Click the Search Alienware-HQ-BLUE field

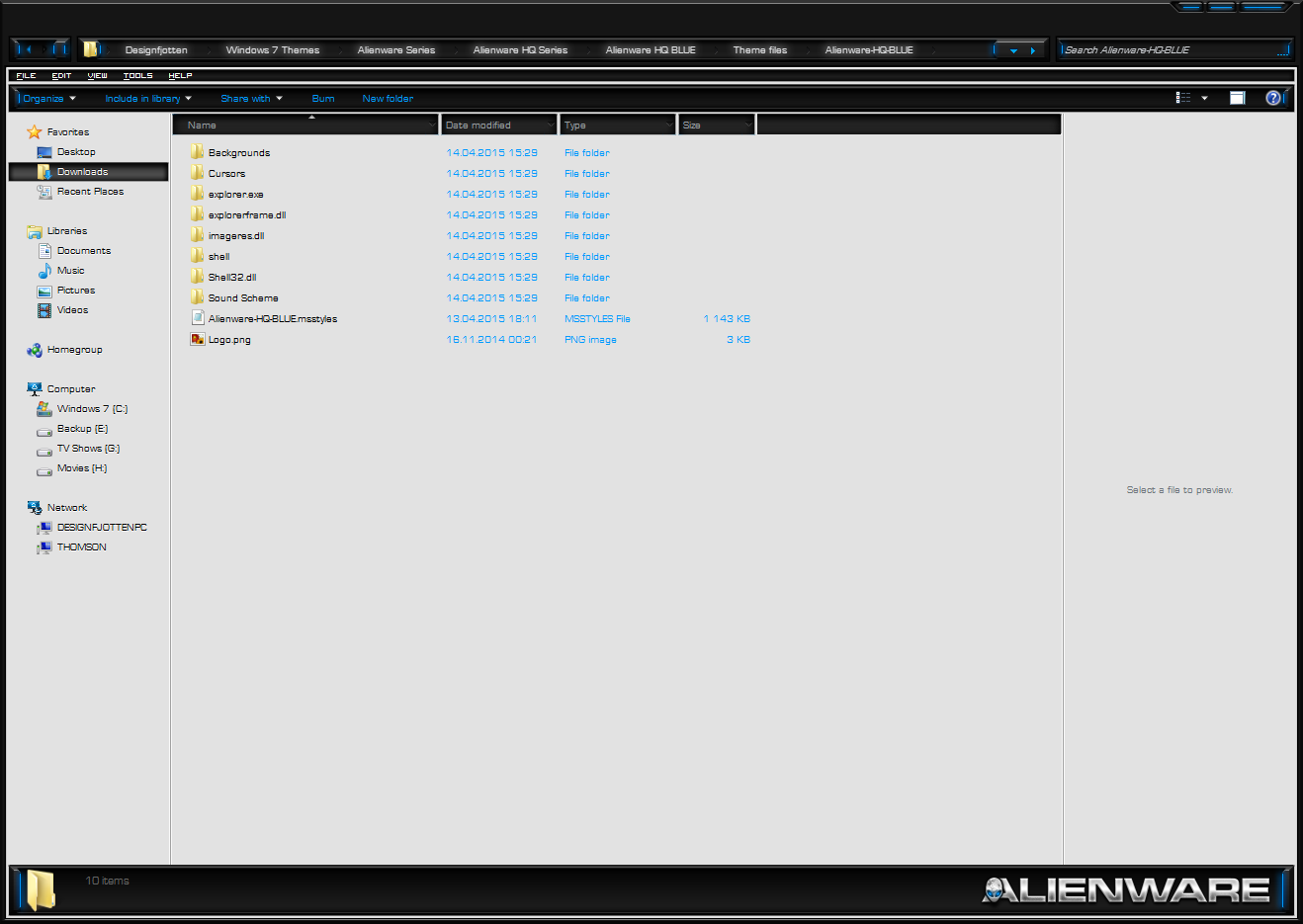pyautogui.click(x=1174, y=49)
